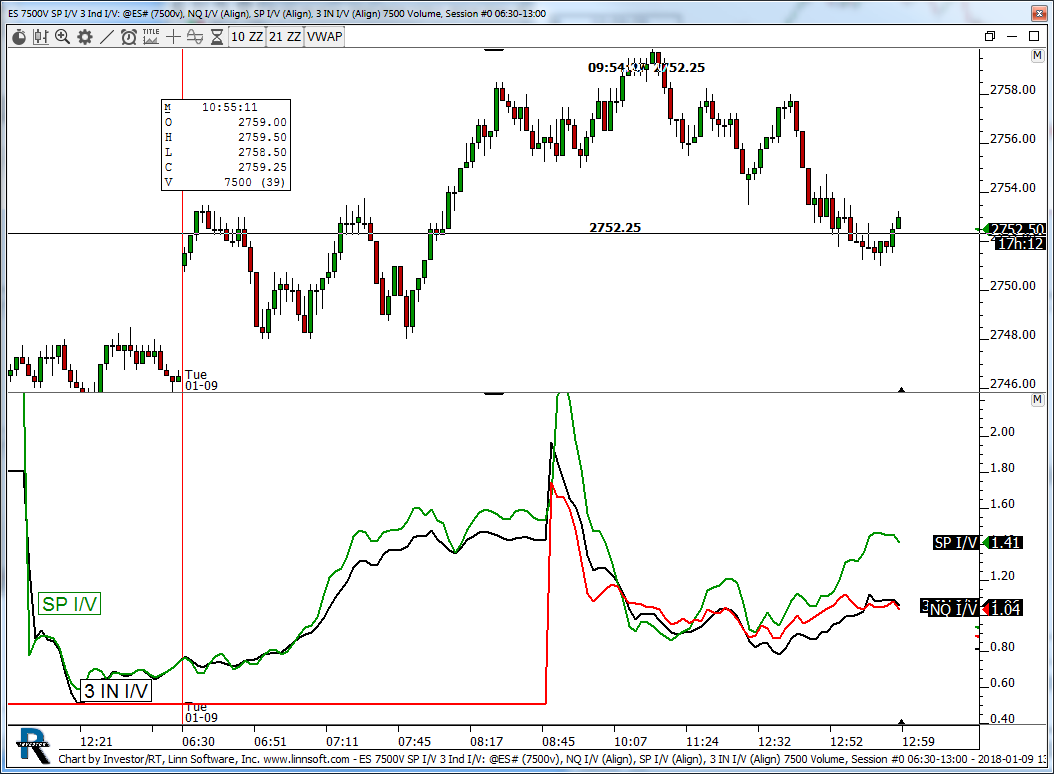
Task: Open chart preferences gear icon
Action: [85, 37]
